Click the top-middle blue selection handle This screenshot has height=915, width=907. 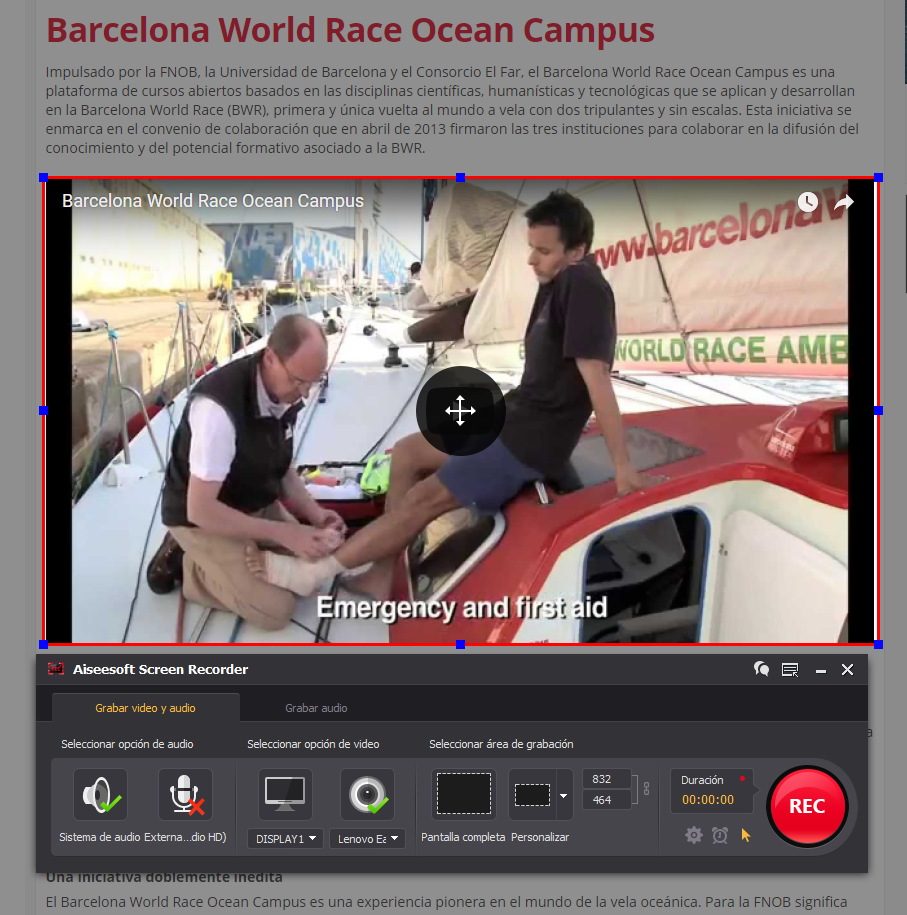tap(461, 177)
